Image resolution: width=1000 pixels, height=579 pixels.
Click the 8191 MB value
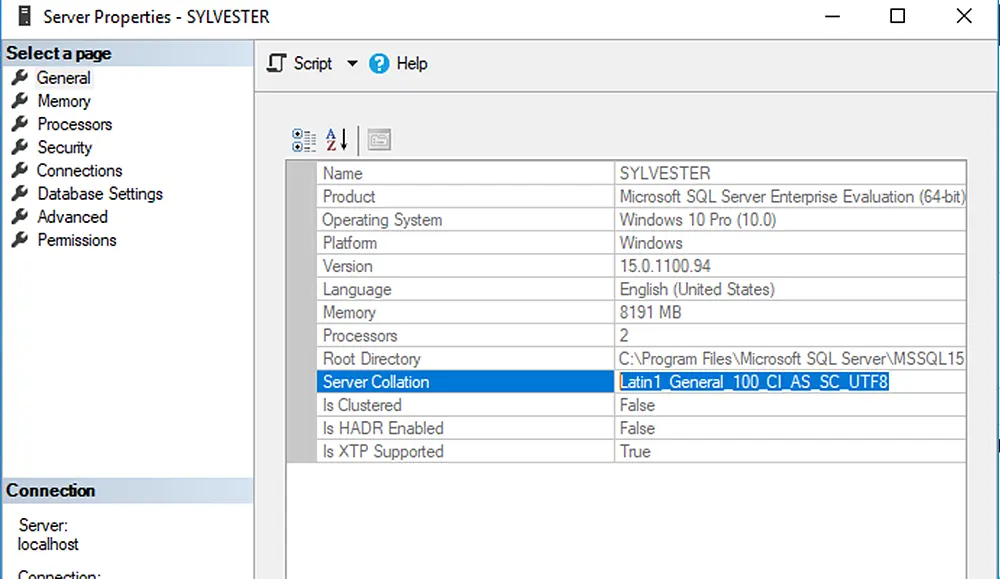(651, 312)
